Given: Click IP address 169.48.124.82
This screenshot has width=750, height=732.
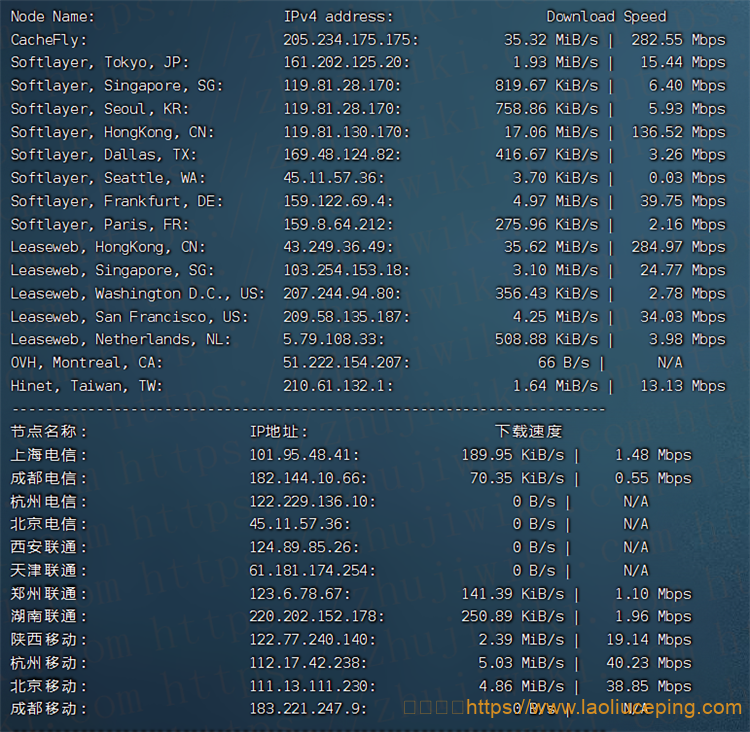Looking at the screenshot, I should pyautogui.click(x=342, y=155).
